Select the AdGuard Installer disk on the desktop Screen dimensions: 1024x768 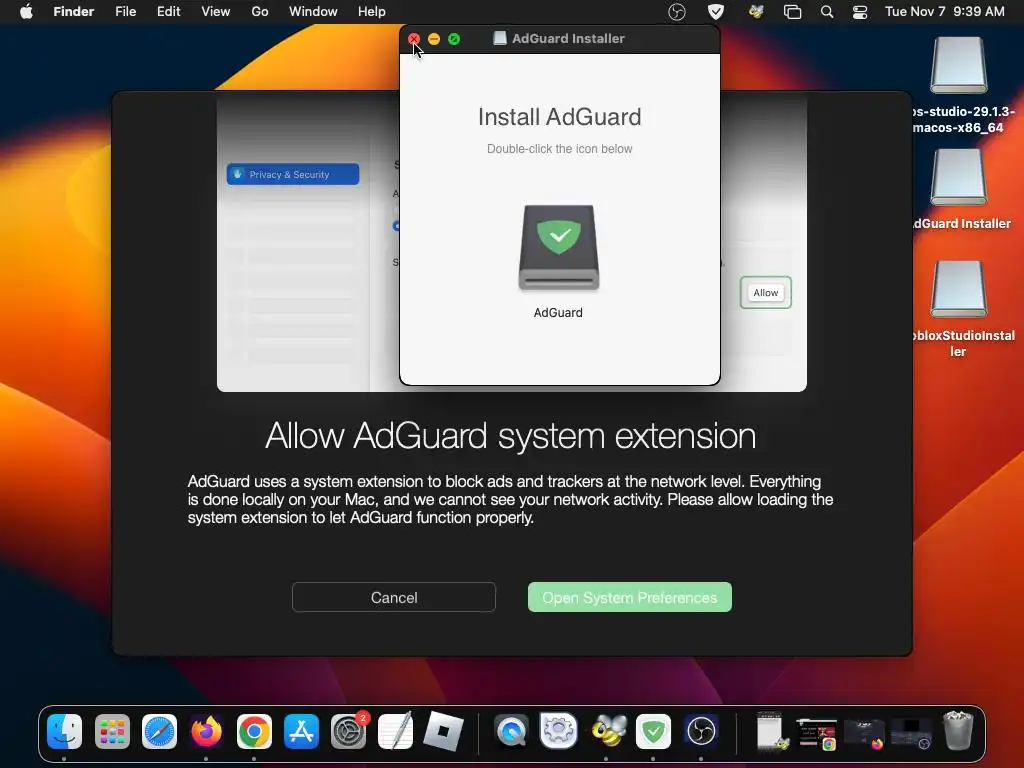coord(958,177)
